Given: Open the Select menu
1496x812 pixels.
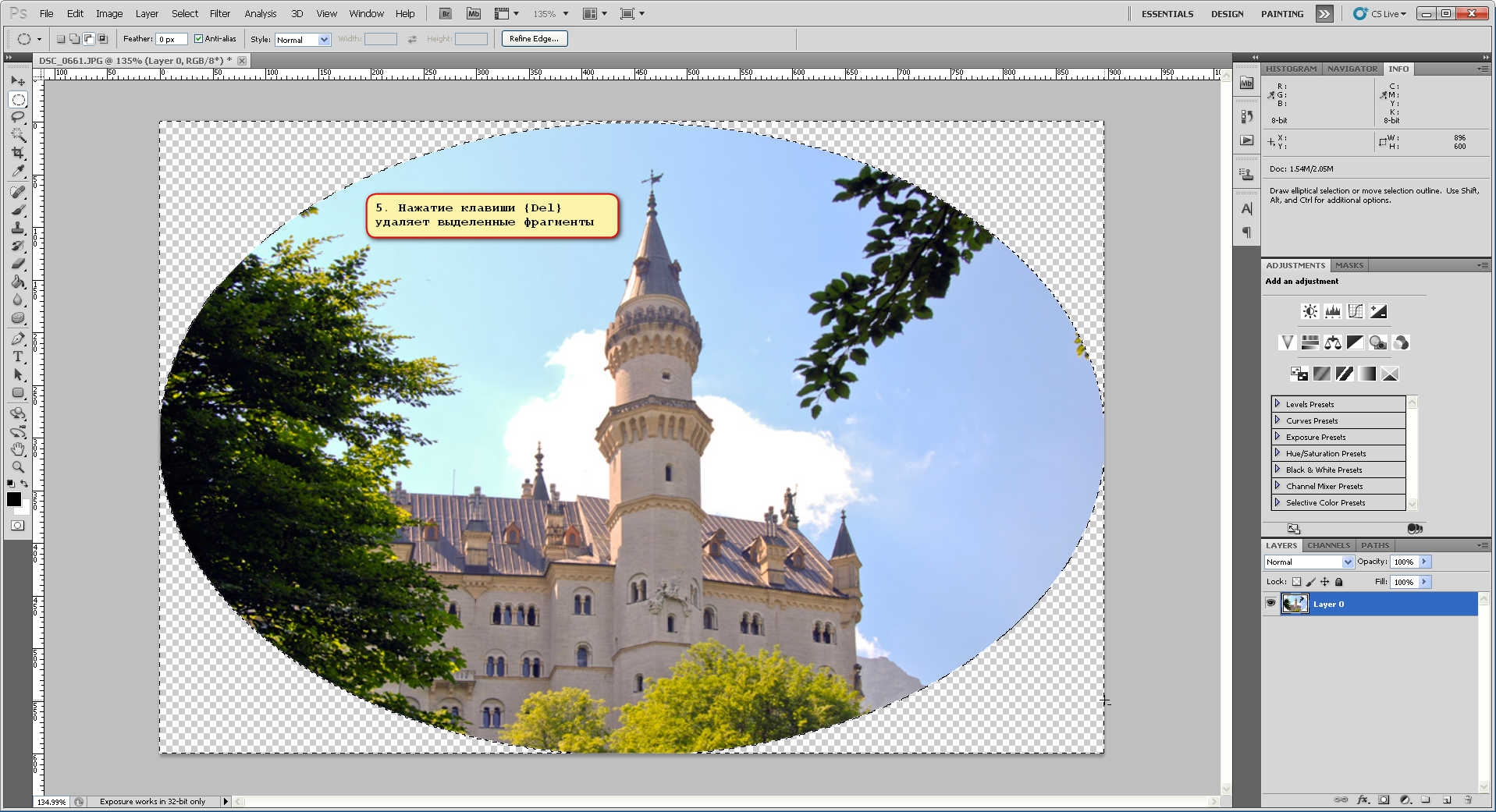Looking at the screenshot, I should (x=185, y=13).
